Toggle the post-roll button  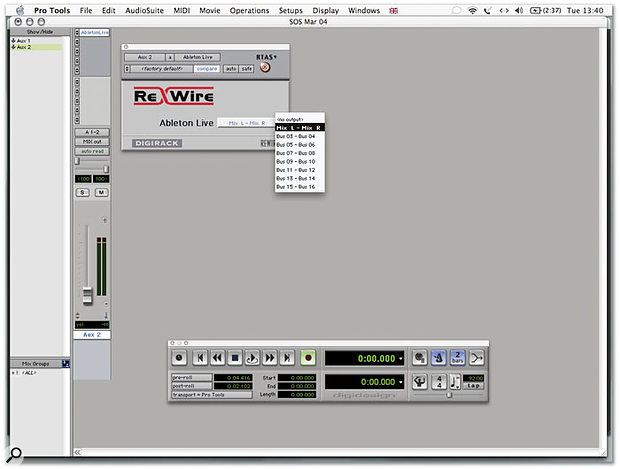coord(191,386)
